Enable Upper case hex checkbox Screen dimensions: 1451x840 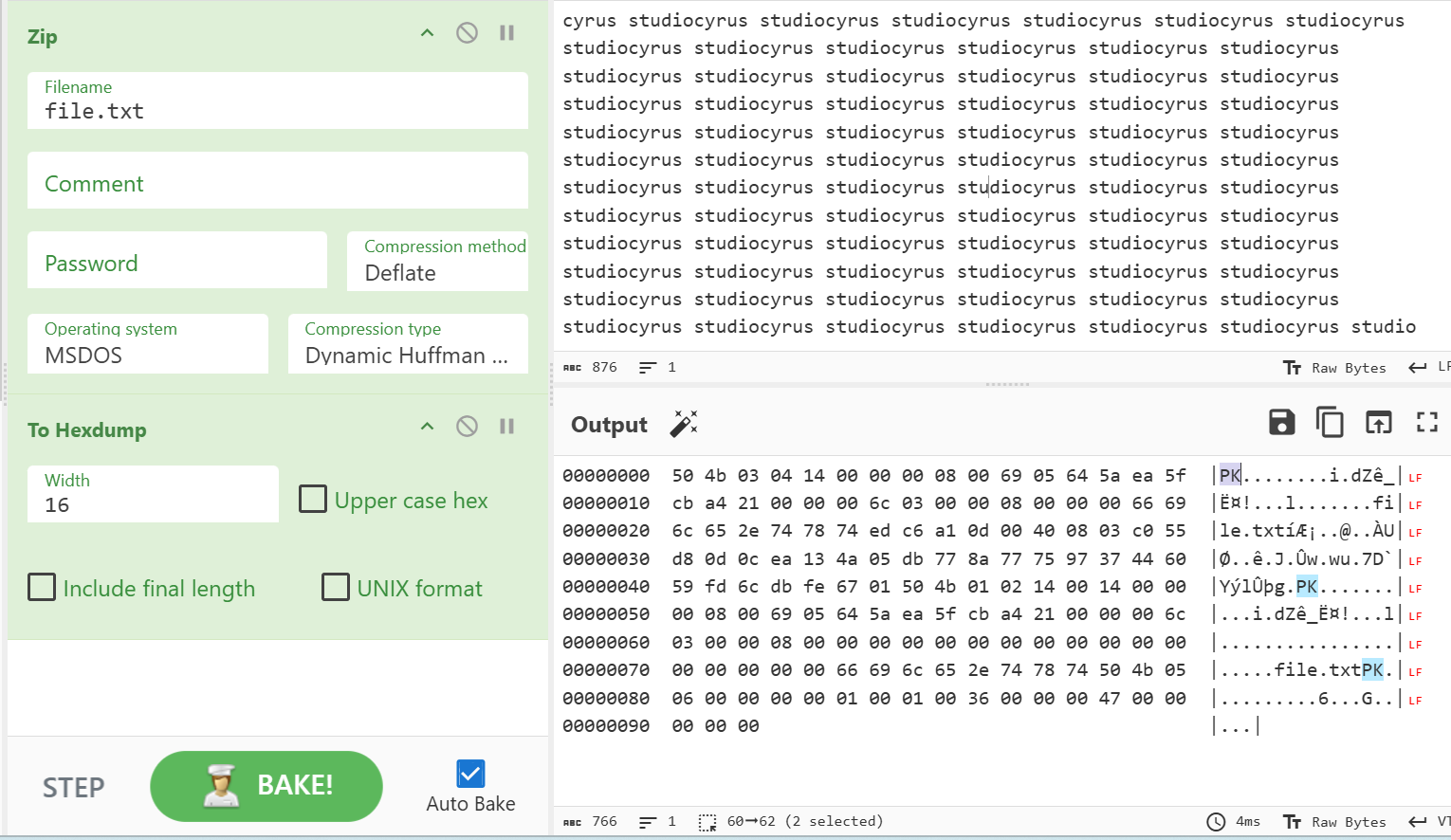pos(313,499)
